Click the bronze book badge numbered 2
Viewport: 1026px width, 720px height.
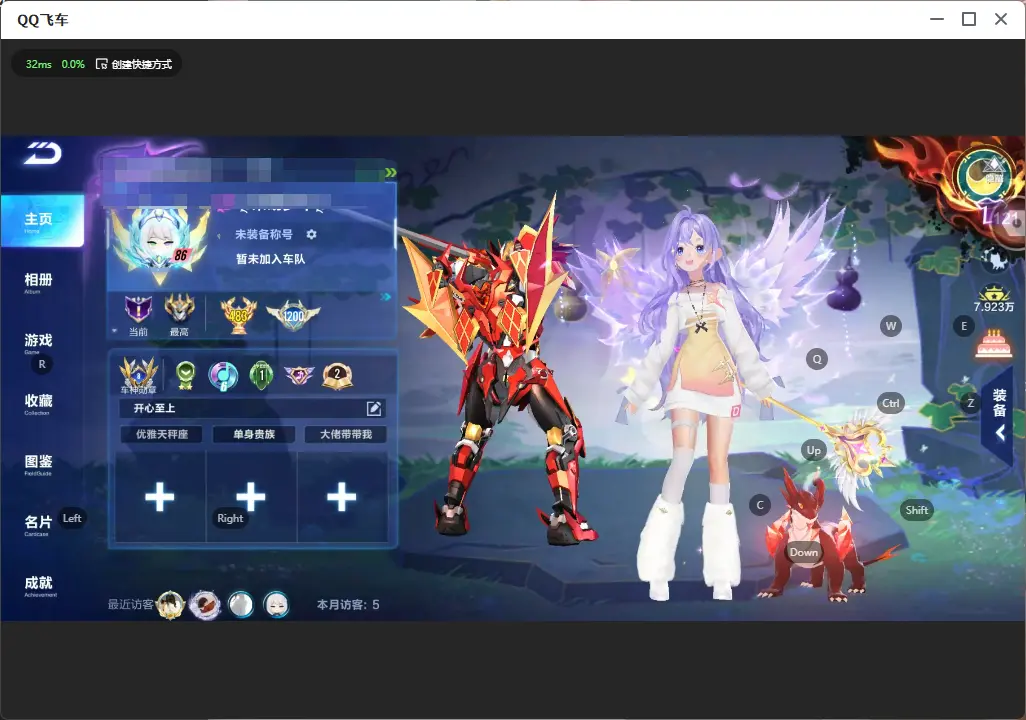pyautogui.click(x=338, y=376)
